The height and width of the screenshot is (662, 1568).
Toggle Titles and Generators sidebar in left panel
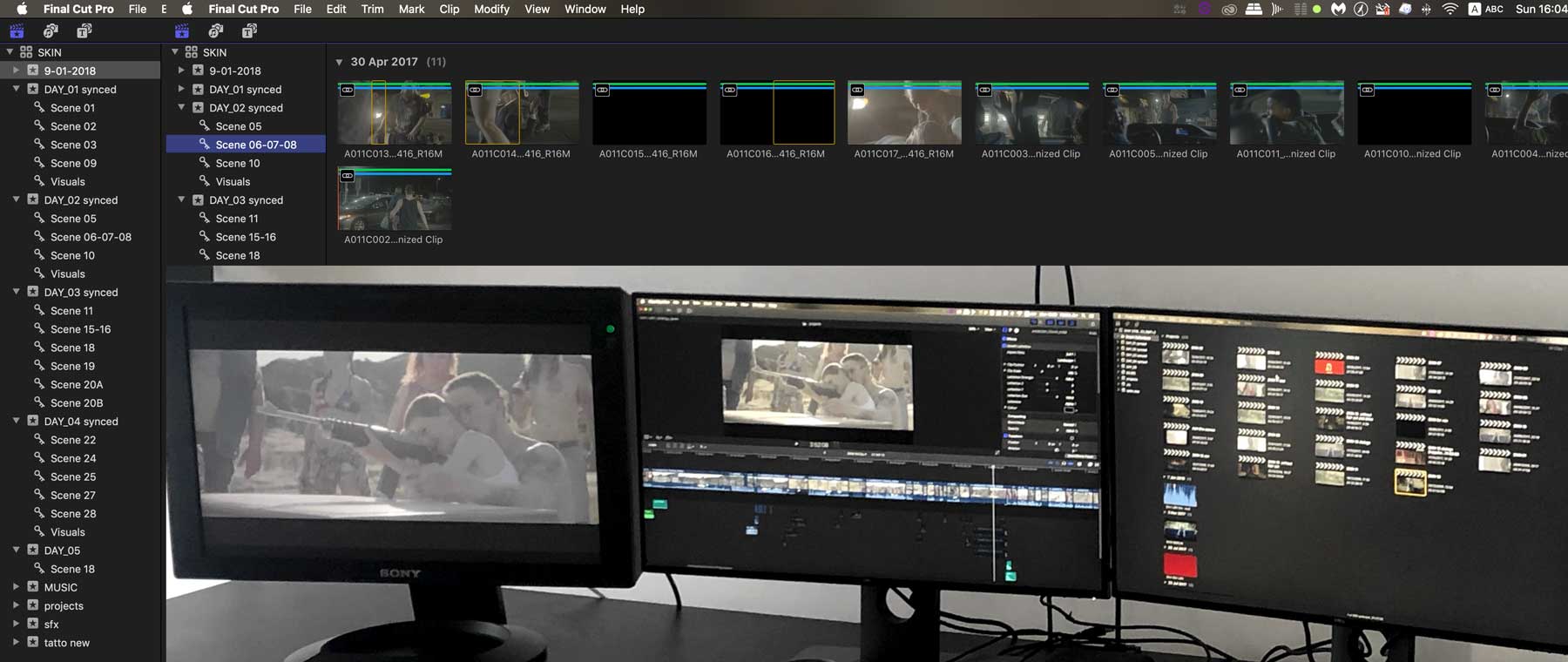click(x=84, y=30)
